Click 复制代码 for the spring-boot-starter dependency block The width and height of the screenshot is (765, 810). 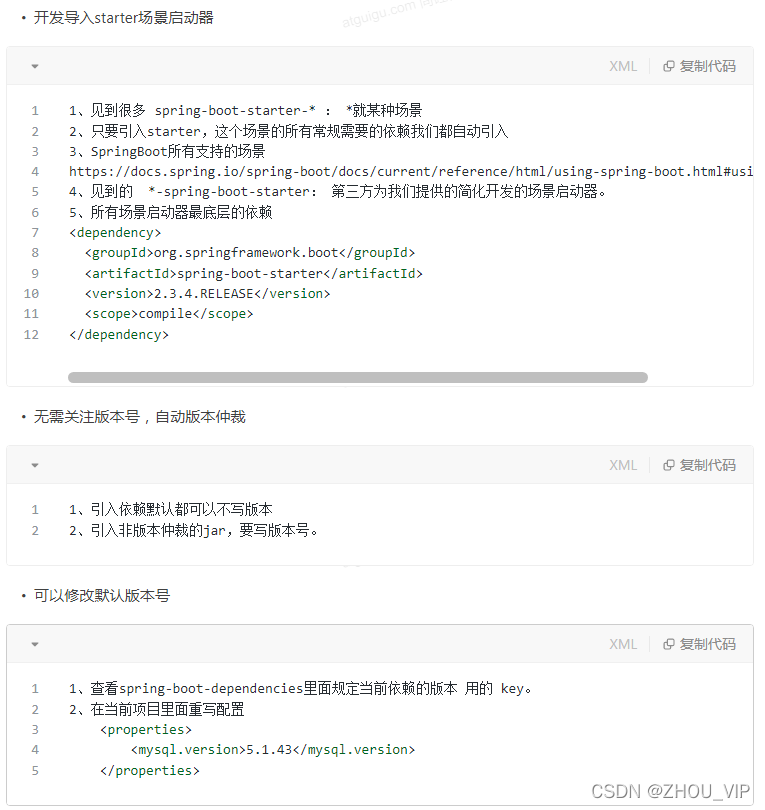click(699, 66)
